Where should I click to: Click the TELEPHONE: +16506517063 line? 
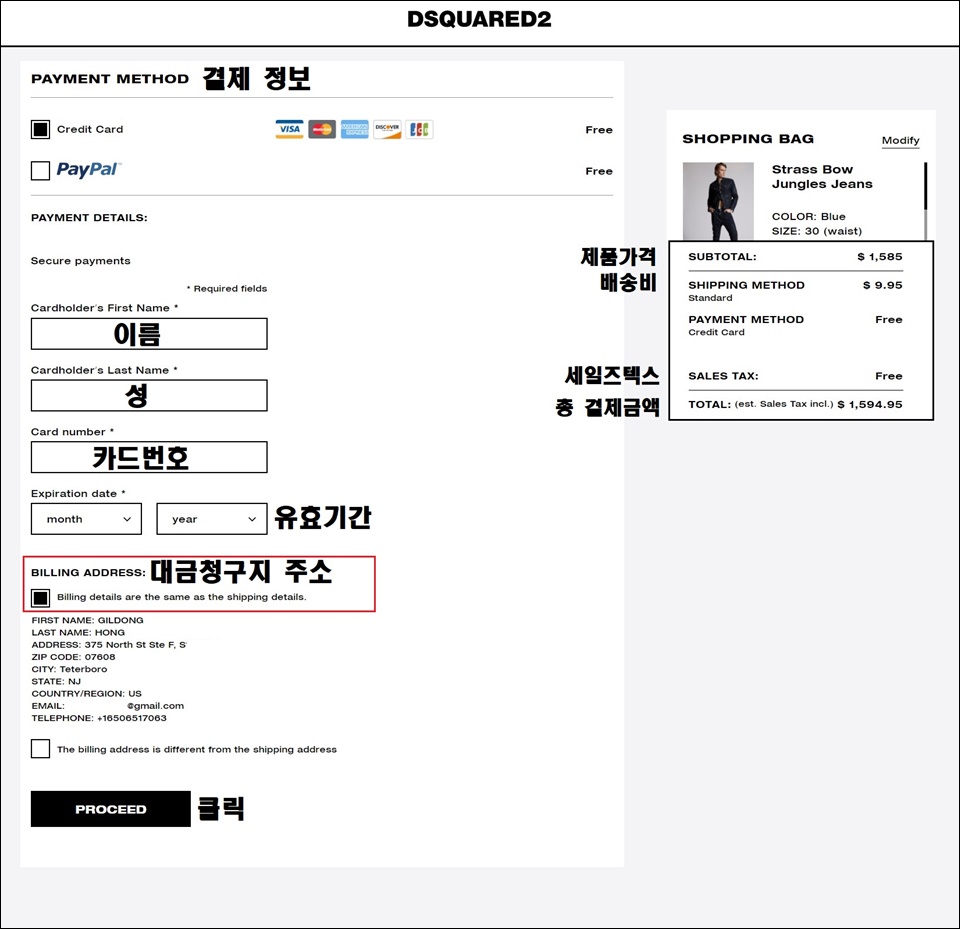99,718
